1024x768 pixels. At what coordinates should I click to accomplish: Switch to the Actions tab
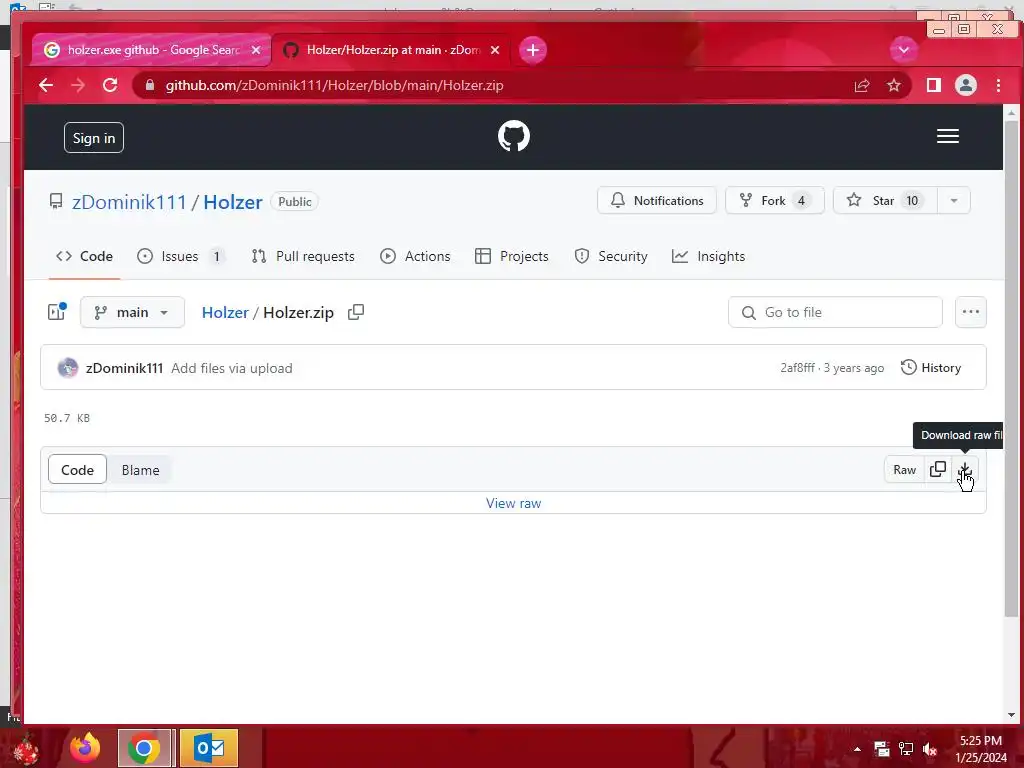pyautogui.click(x=415, y=257)
